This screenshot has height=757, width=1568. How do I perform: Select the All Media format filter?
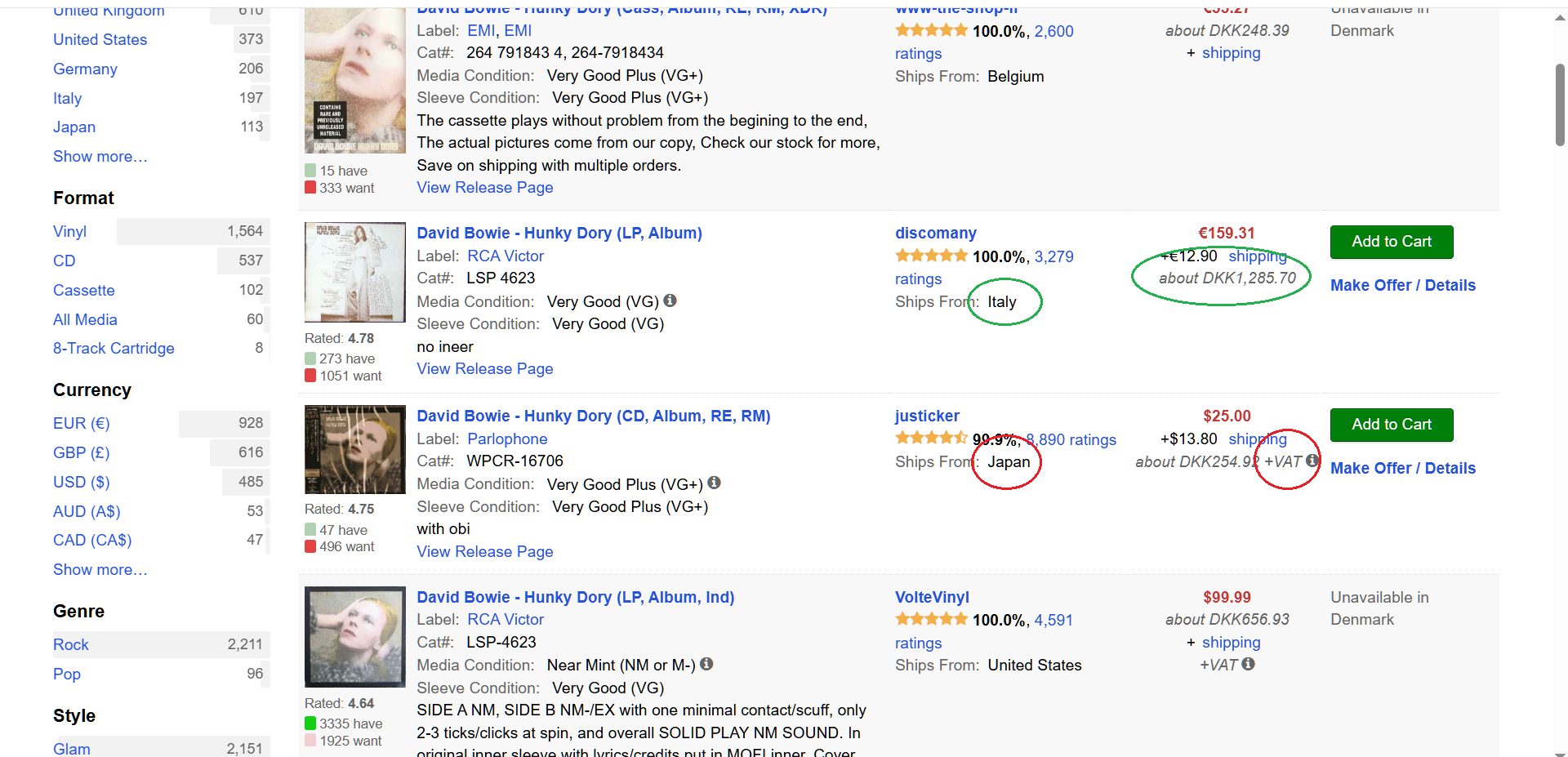(85, 319)
